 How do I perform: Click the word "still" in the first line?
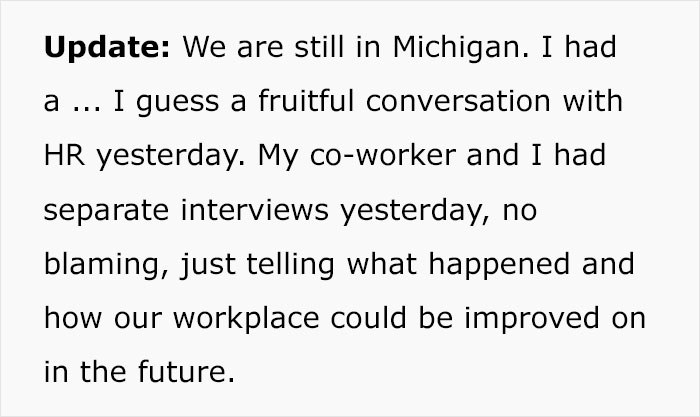319,47
